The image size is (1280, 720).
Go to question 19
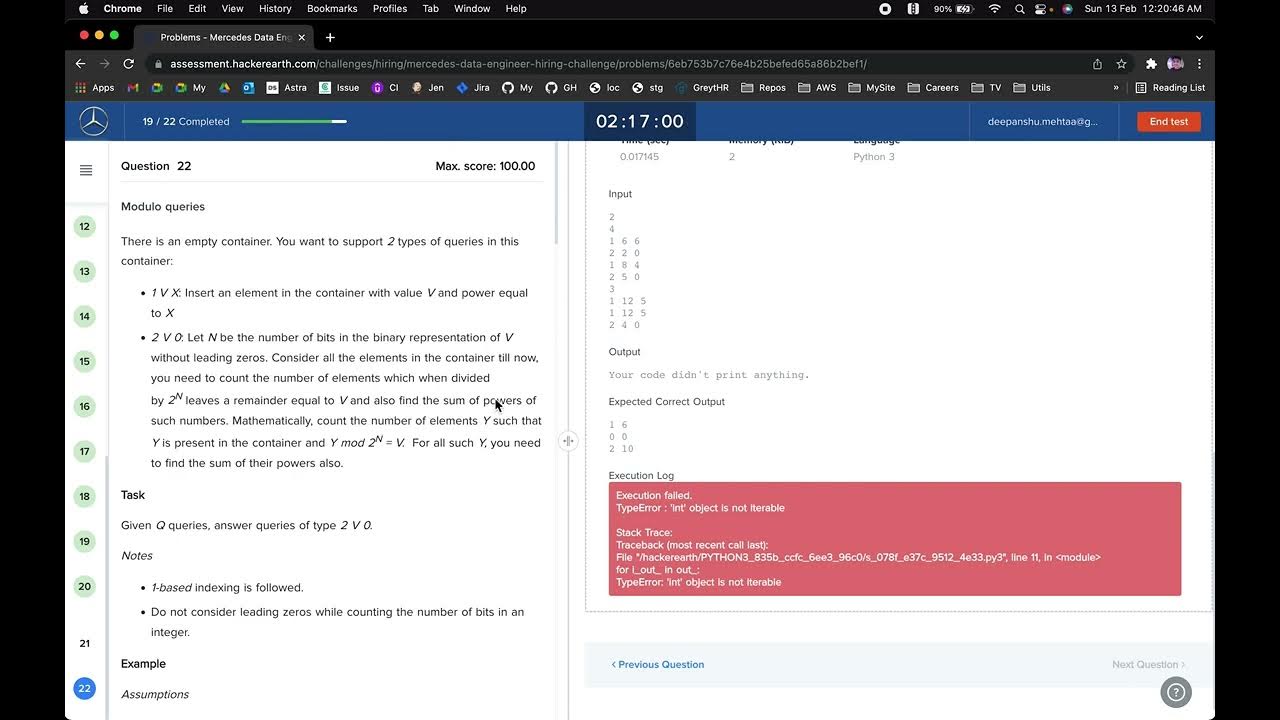[85, 541]
